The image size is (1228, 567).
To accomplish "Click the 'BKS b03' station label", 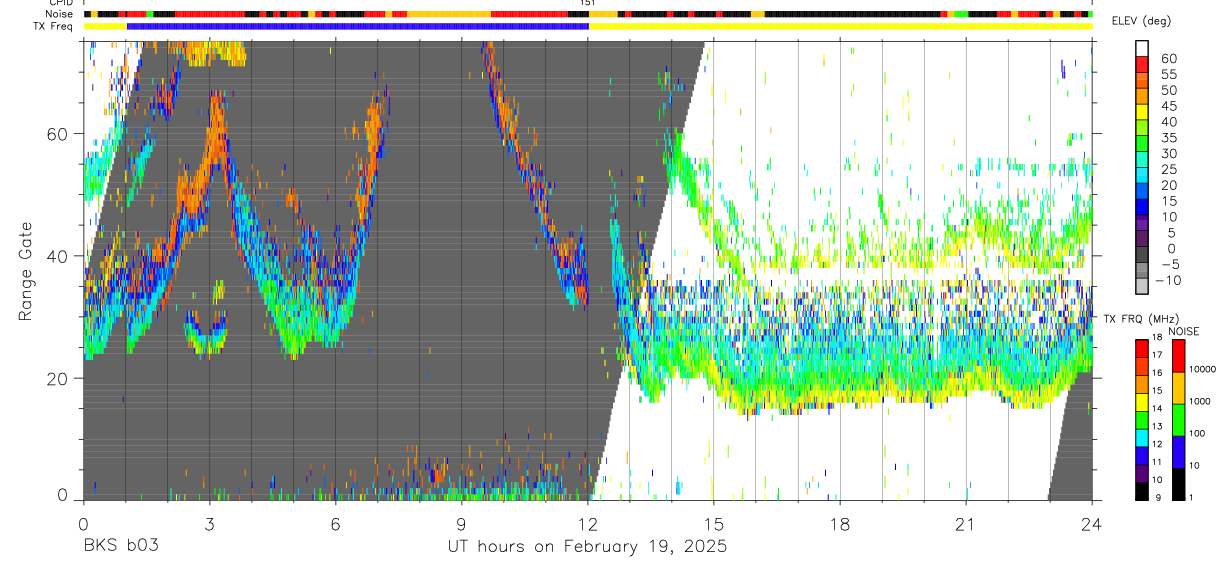I will (x=121, y=547).
